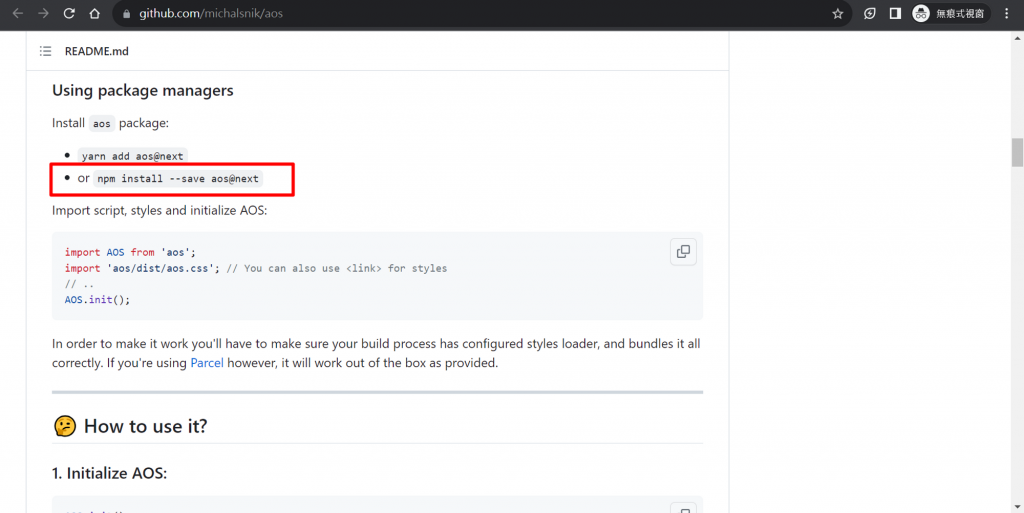Reload the GitHub page
This screenshot has height=513, width=1024.
pyautogui.click(x=69, y=14)
